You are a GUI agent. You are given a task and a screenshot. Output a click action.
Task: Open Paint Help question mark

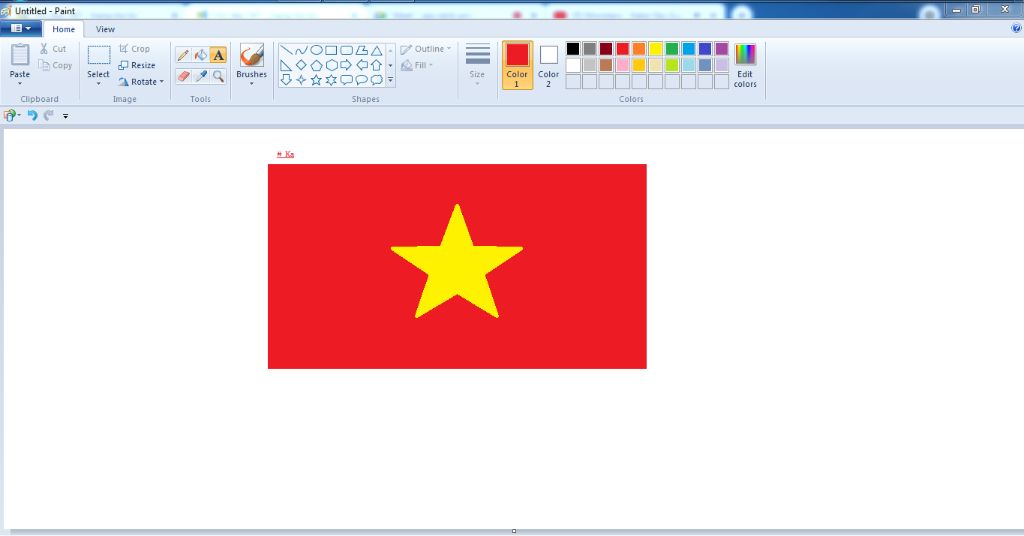1016,28
